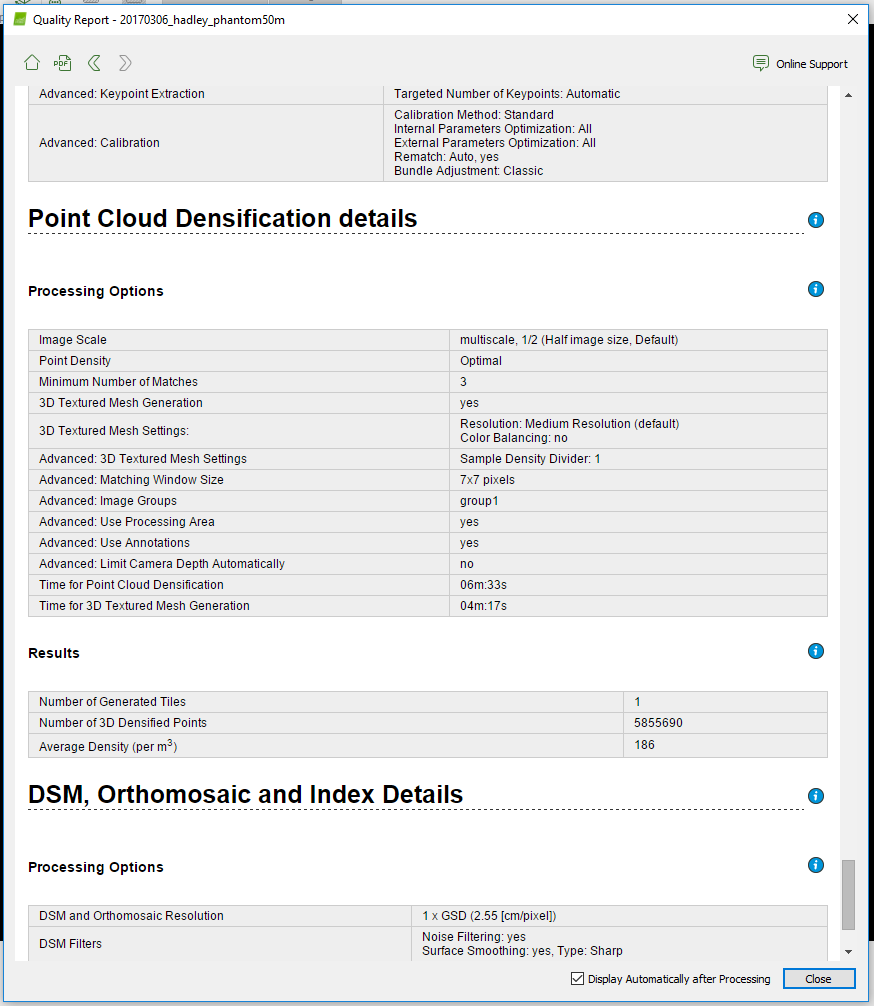874x1006 pixels.
Task: Click 'Targeted Number of Keypoints: Automatic' text
Action: [x=507, y=94]
